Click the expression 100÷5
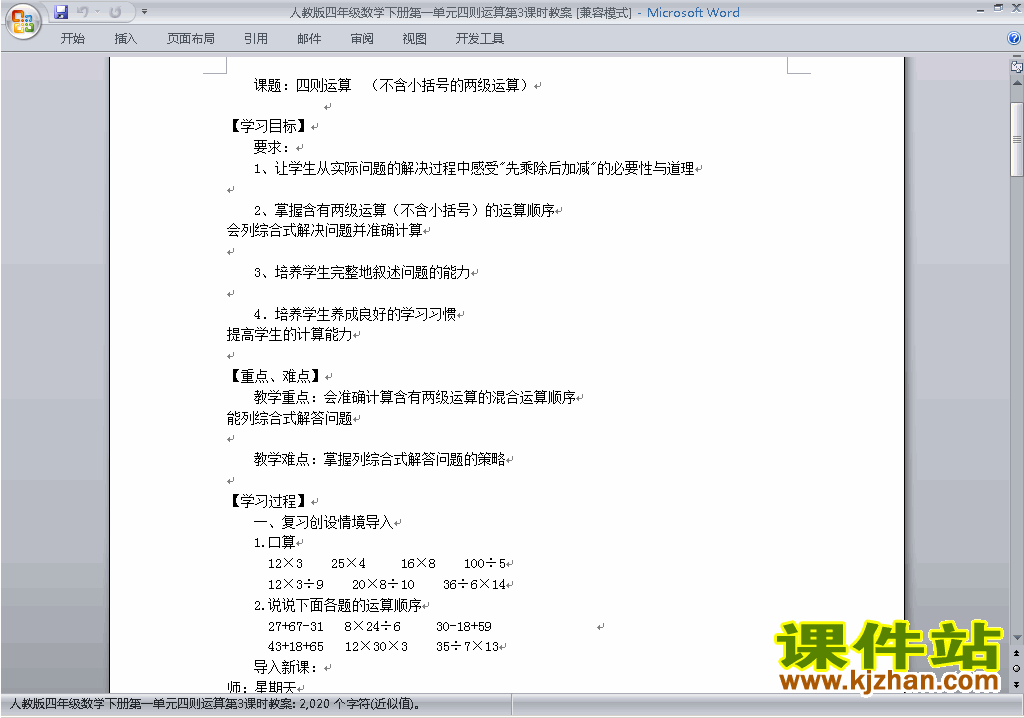1024x718 pixels. click(x=485, y=563)
